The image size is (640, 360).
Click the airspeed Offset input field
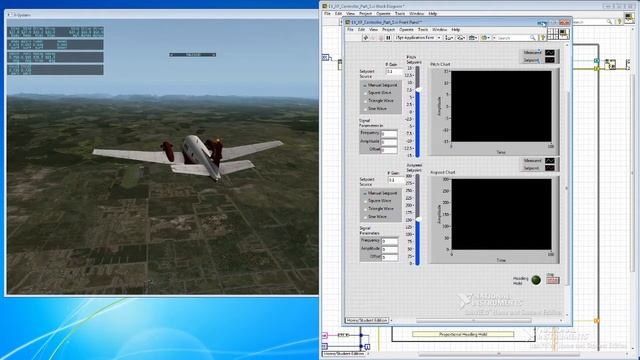(x=390, y=258)
